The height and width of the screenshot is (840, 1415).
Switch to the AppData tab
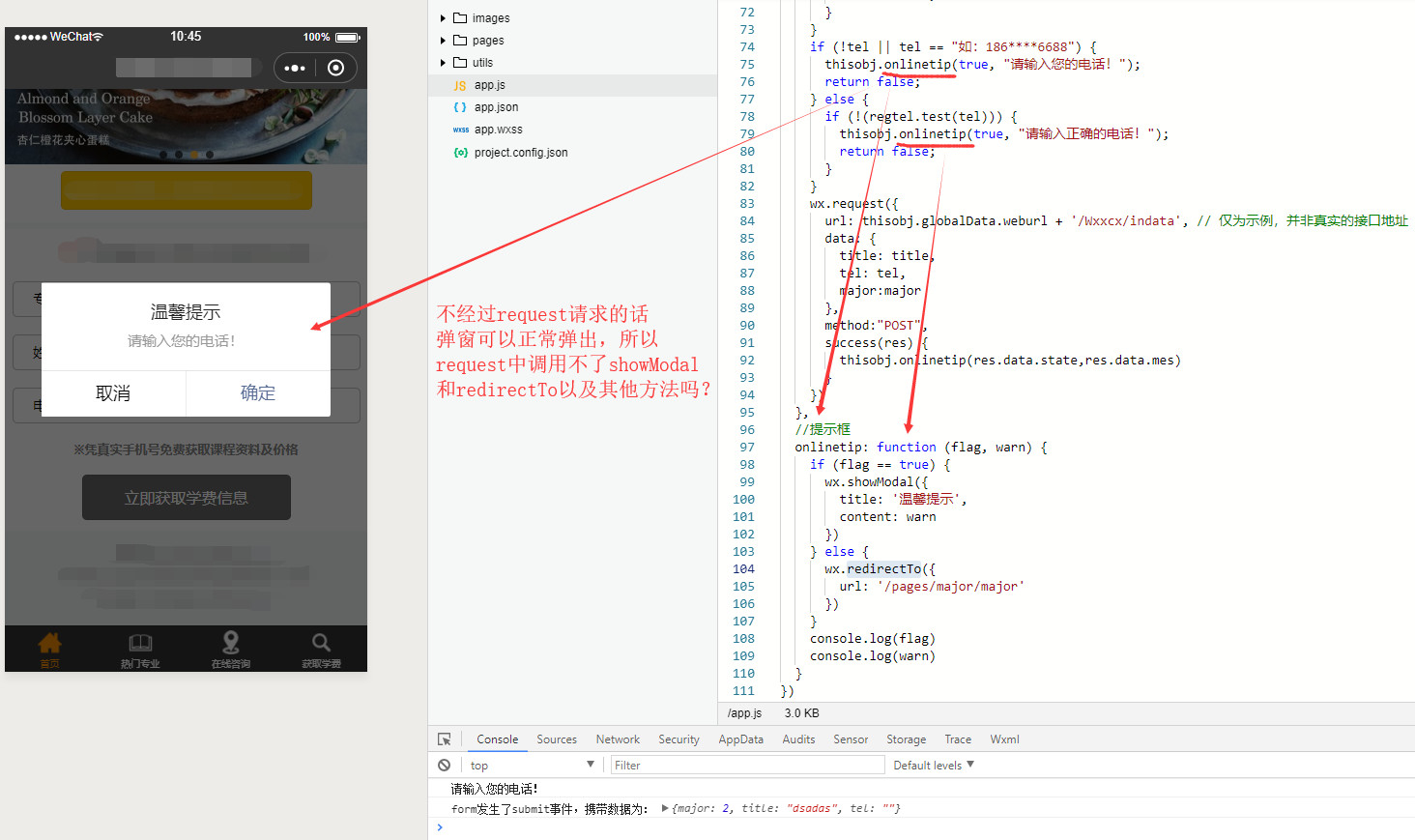tap(740, 739)
